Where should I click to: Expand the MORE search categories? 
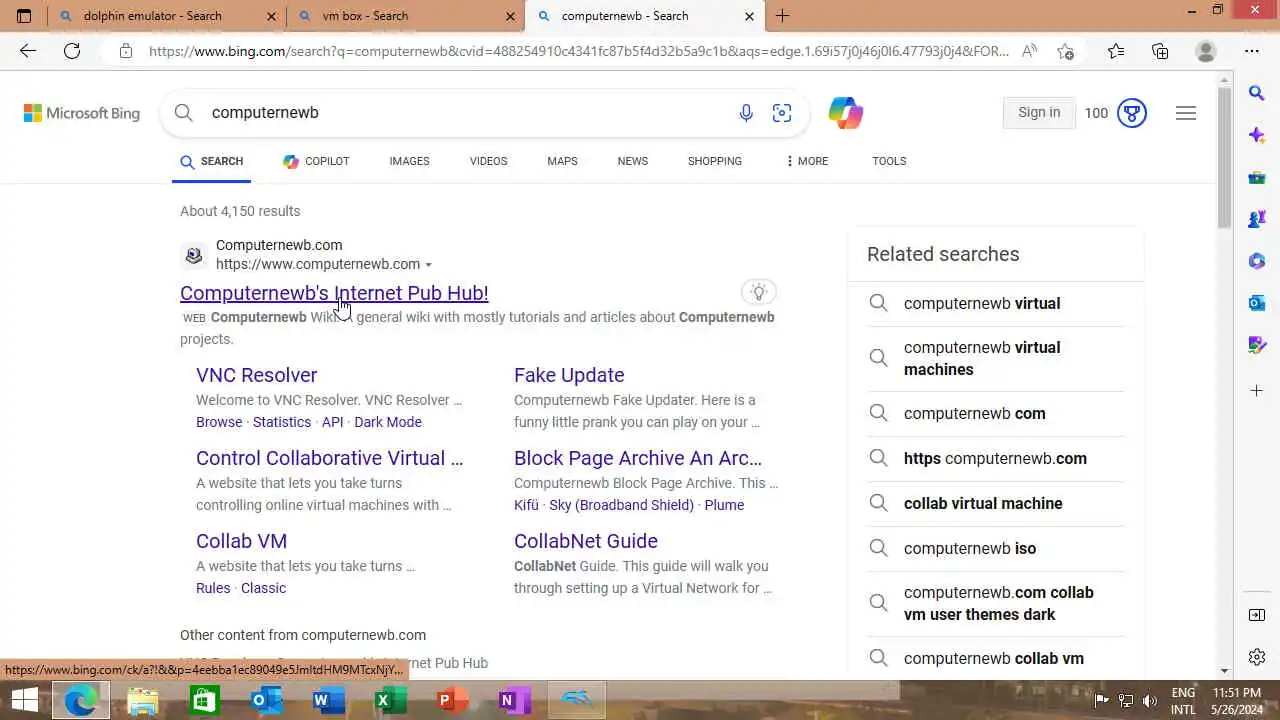tap(806, 161)
